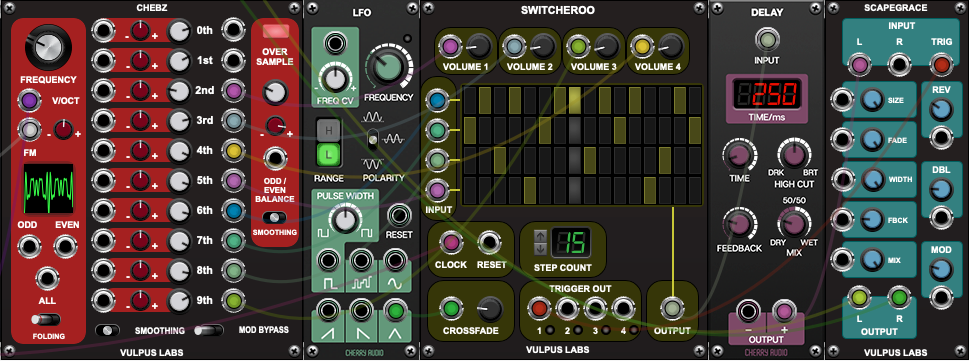This screenshot has height=361, width=969.
Task: Click the Switcheroo VOLUME 3 input jack
Action: click(578, 46)
